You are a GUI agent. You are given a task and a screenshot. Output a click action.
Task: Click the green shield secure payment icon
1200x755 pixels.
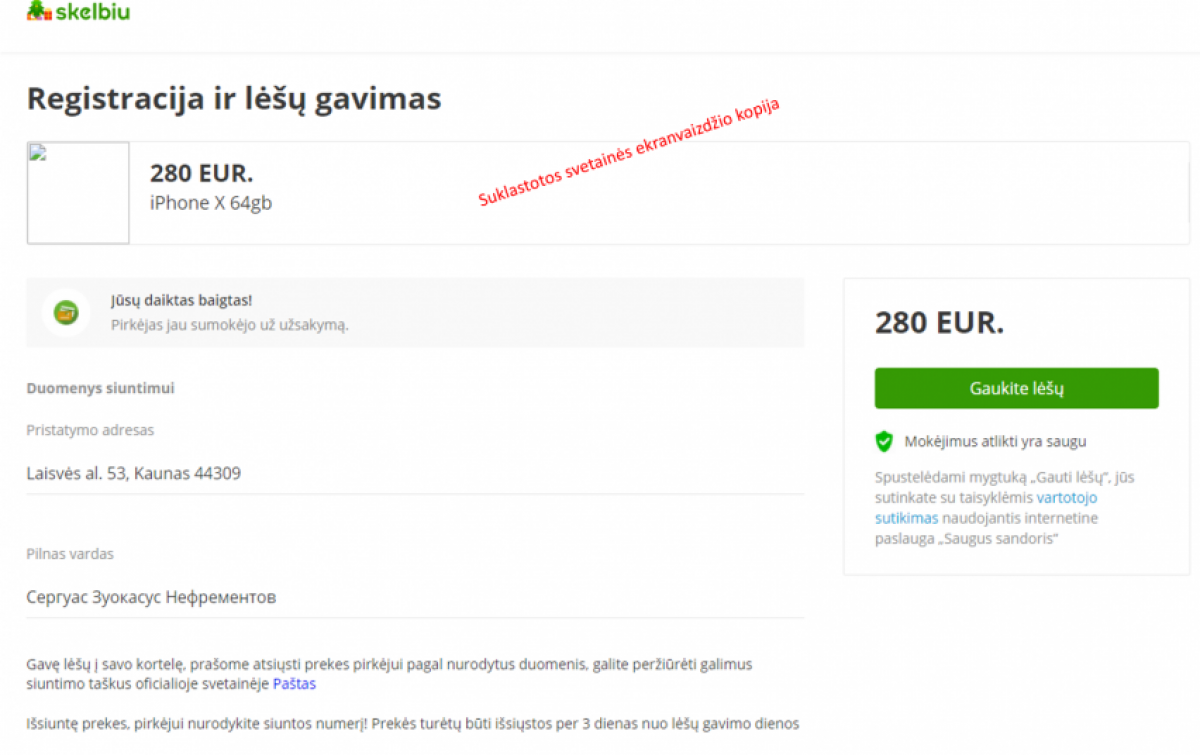pos(884,441)
